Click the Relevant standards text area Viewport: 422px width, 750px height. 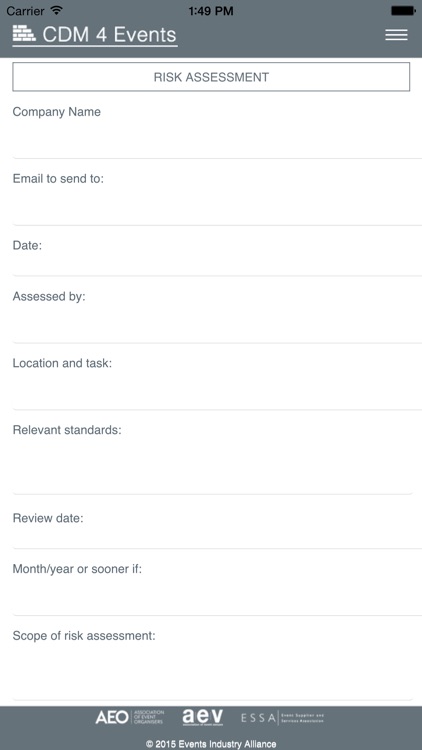click(x=212, y=468)
